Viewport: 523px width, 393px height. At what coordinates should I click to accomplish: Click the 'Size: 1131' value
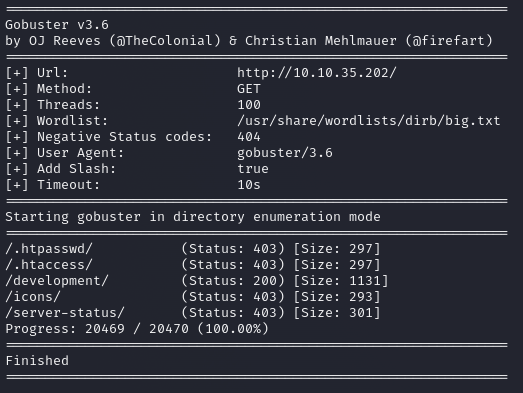coord(341,281)
